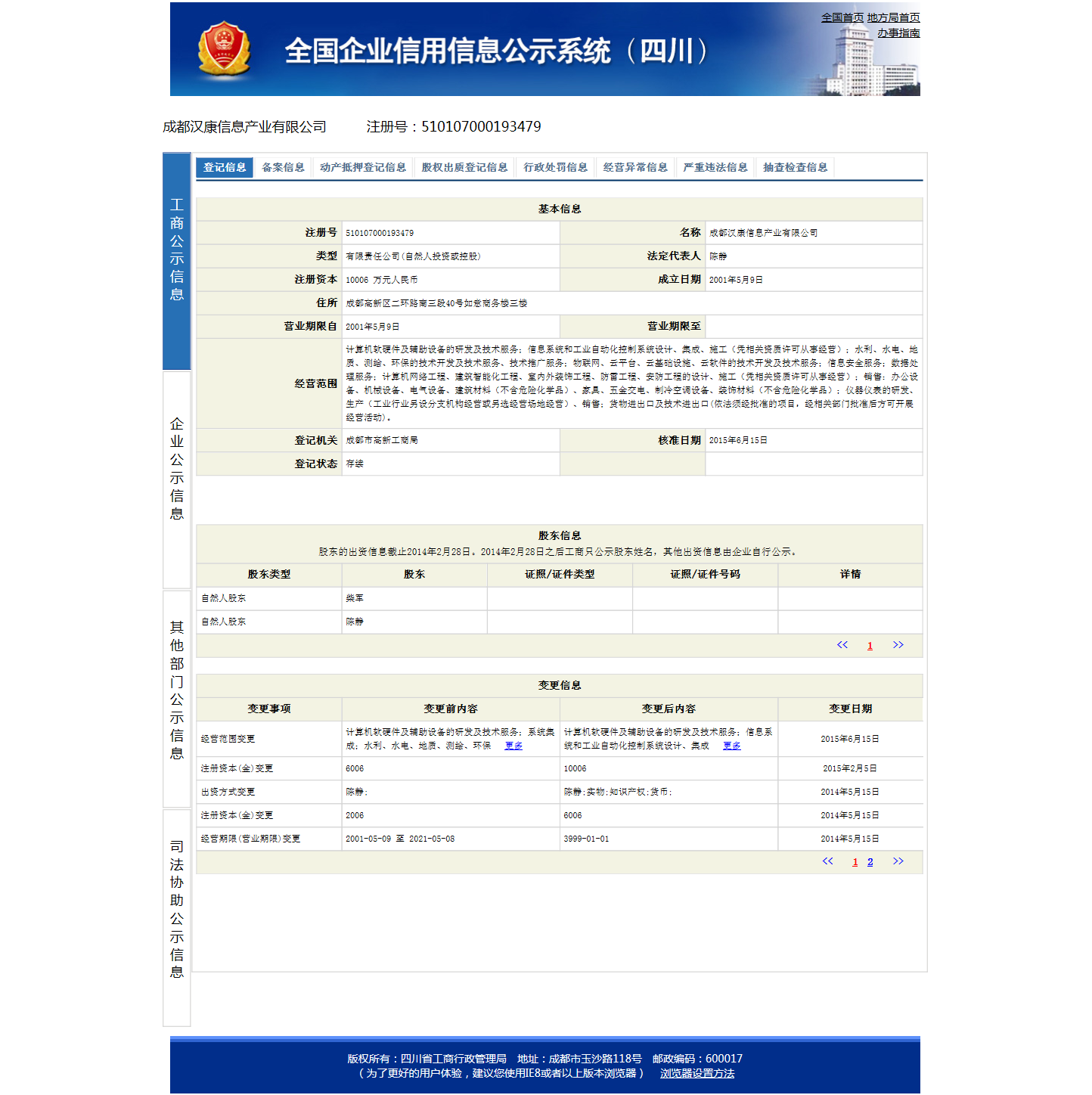1092x1095 pixels.
Task: Go to previous page of 变更信息 table
Action: (827, 861)
